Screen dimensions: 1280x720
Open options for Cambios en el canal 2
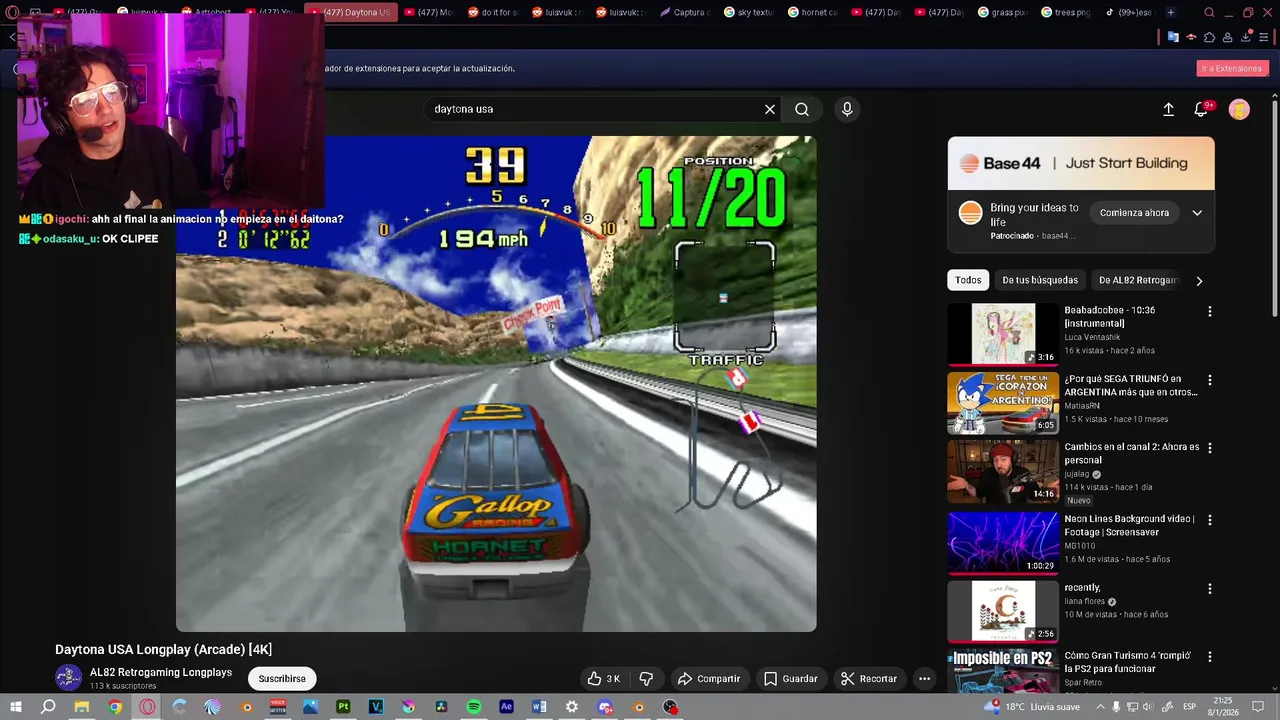click(x=1210, y=448)
